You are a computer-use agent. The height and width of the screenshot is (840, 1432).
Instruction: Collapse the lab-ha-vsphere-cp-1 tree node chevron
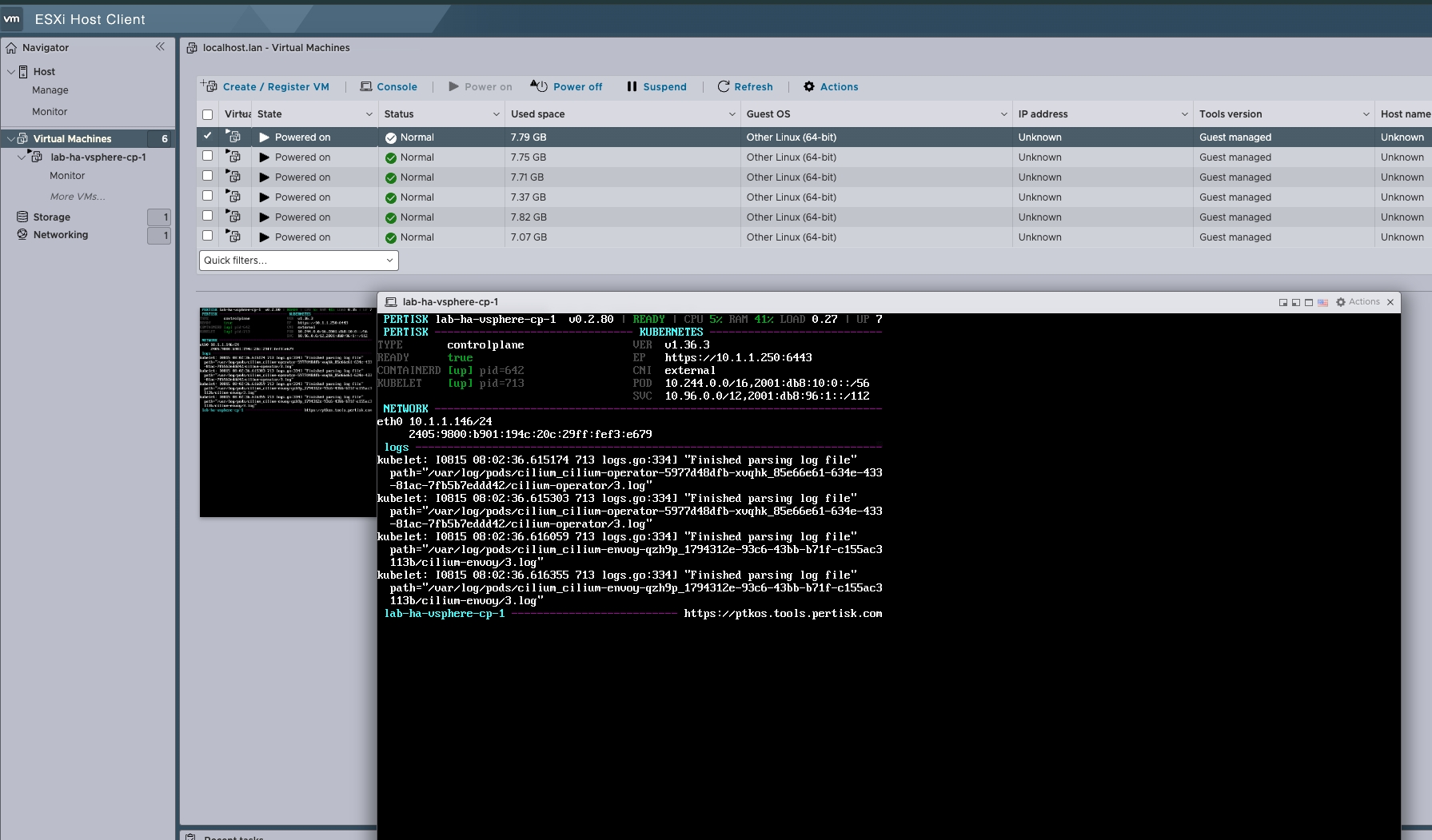(x=22, y=157)
